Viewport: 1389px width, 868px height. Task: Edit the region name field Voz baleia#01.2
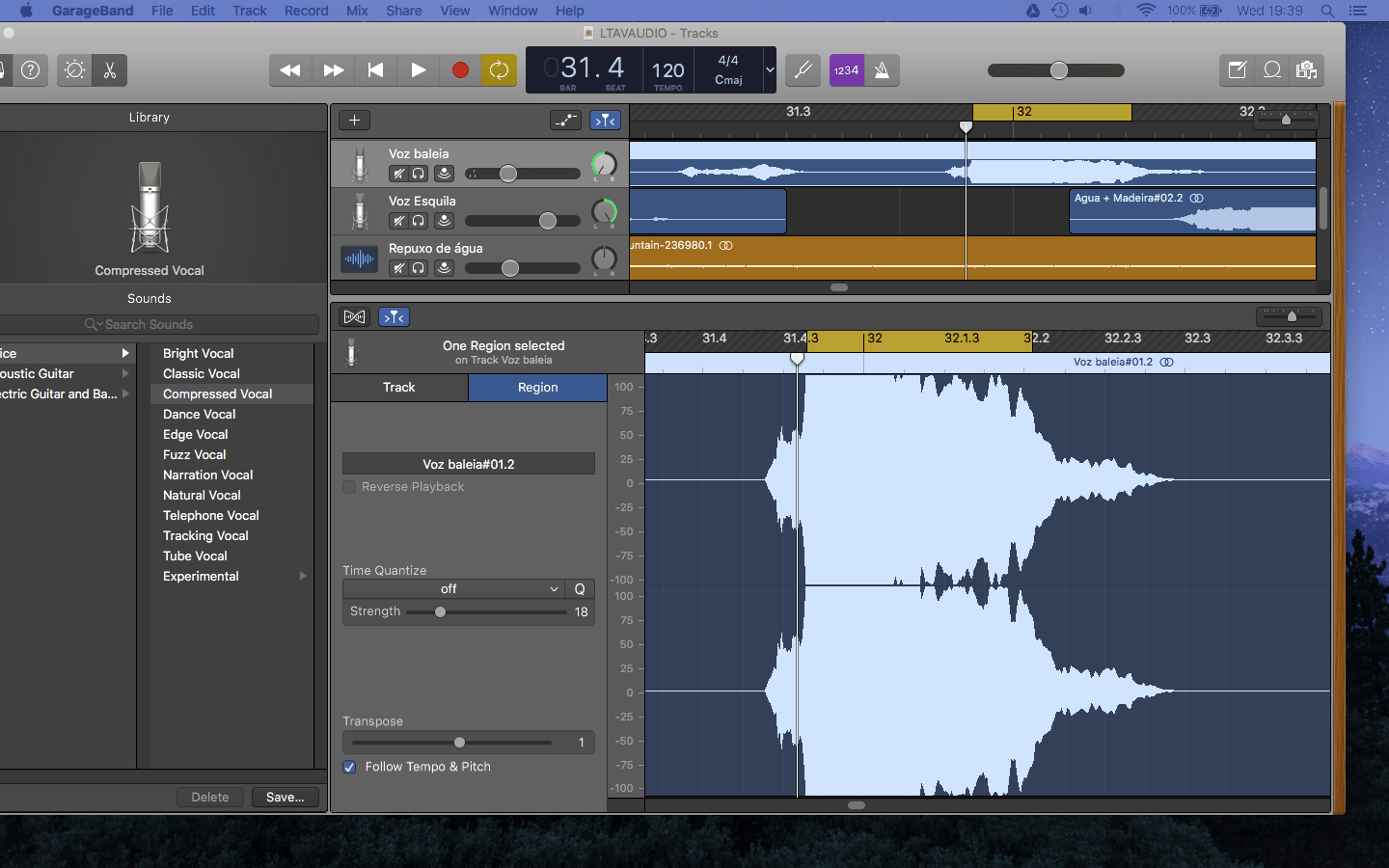(469, 464)
